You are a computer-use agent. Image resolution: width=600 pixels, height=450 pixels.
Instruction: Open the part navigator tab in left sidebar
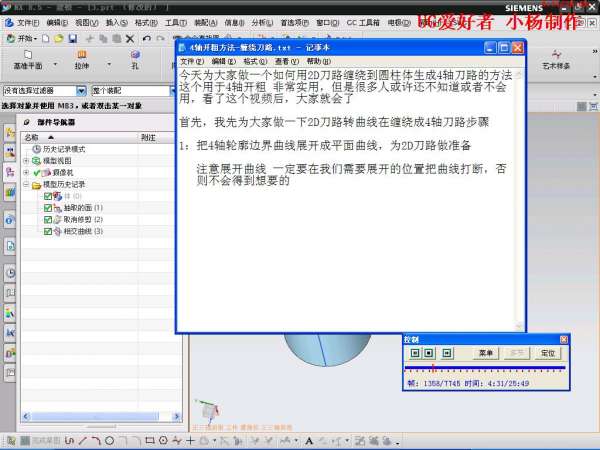10,172
